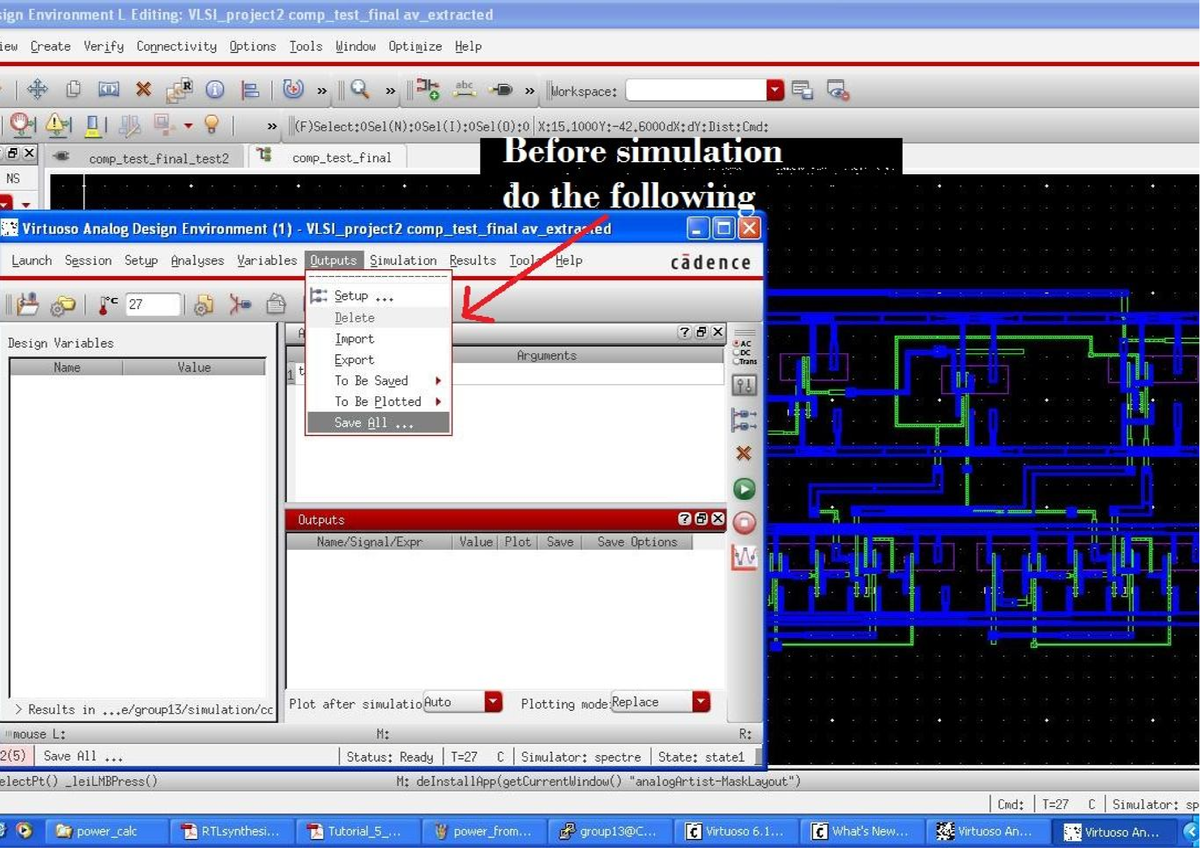
Task: Select the Setup Outputs icon in the menu
Action: pos(317,295)
